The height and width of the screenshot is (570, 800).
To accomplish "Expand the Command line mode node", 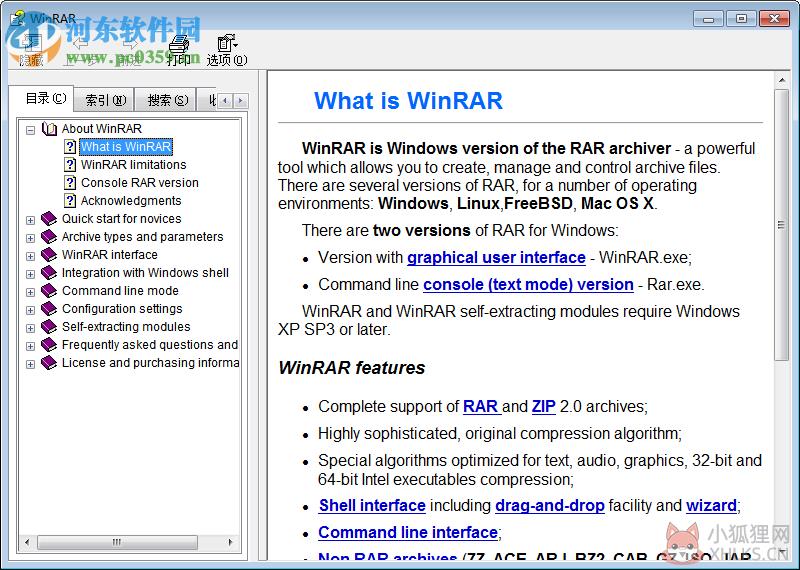I will (x=31, y=292).
